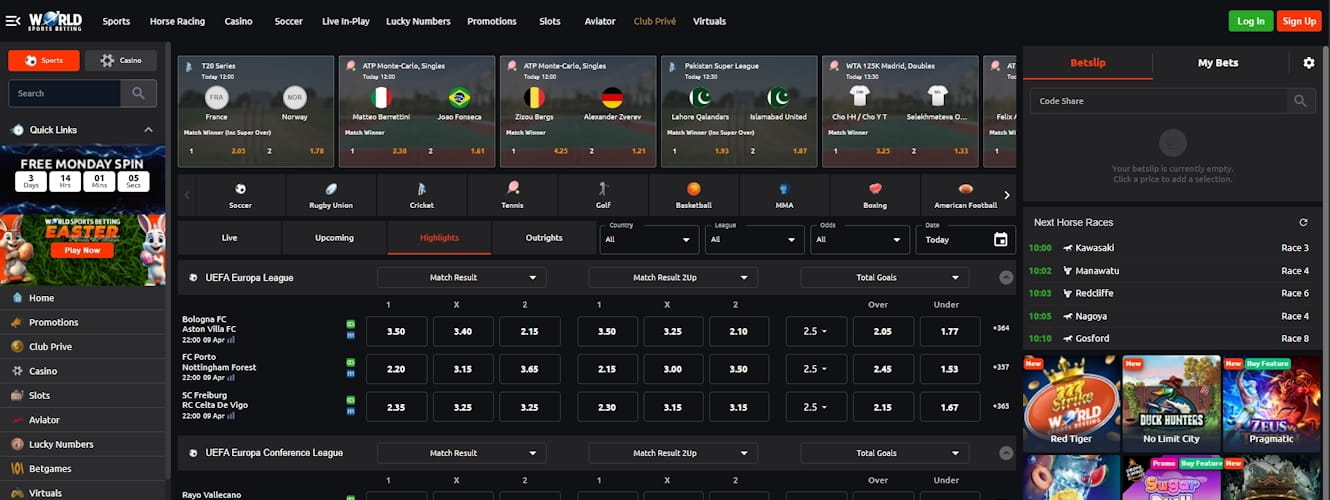Open Europa League Match Result 2Up dropdown
Screen dimensions: 1330x500
(673, 278)
